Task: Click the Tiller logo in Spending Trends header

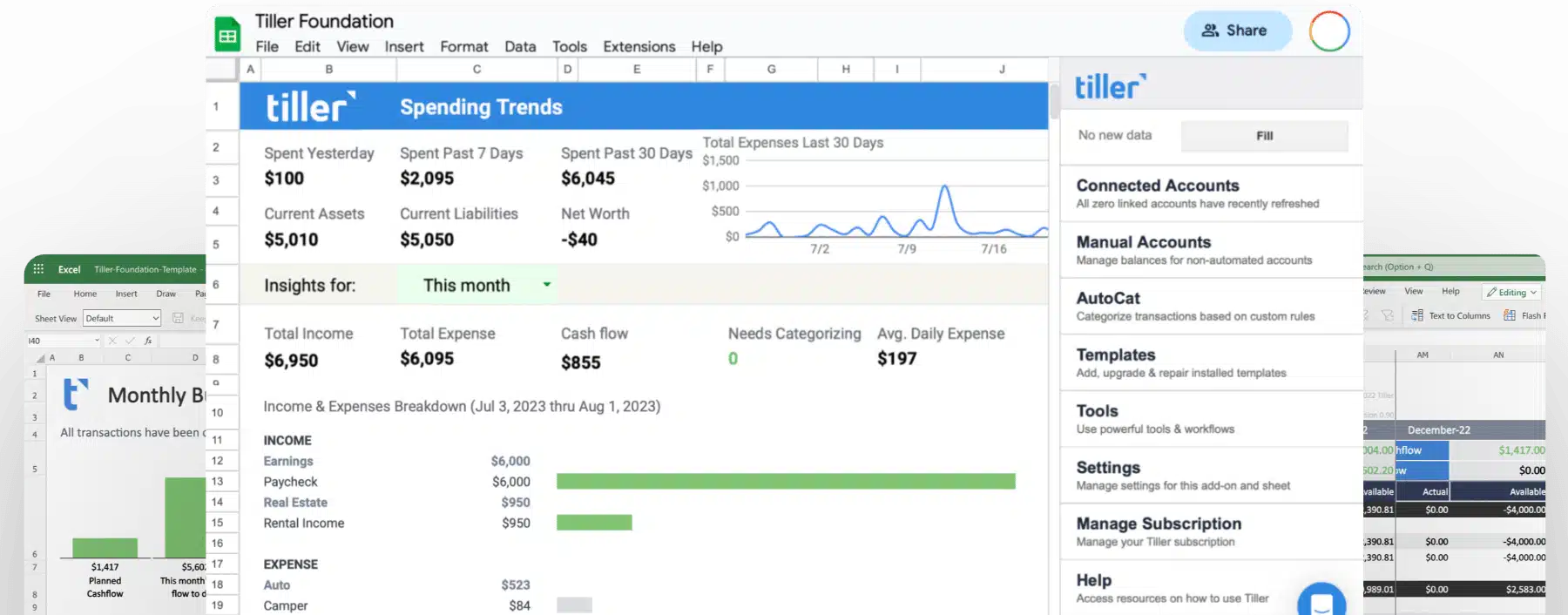Action: [x=311, y=106]
